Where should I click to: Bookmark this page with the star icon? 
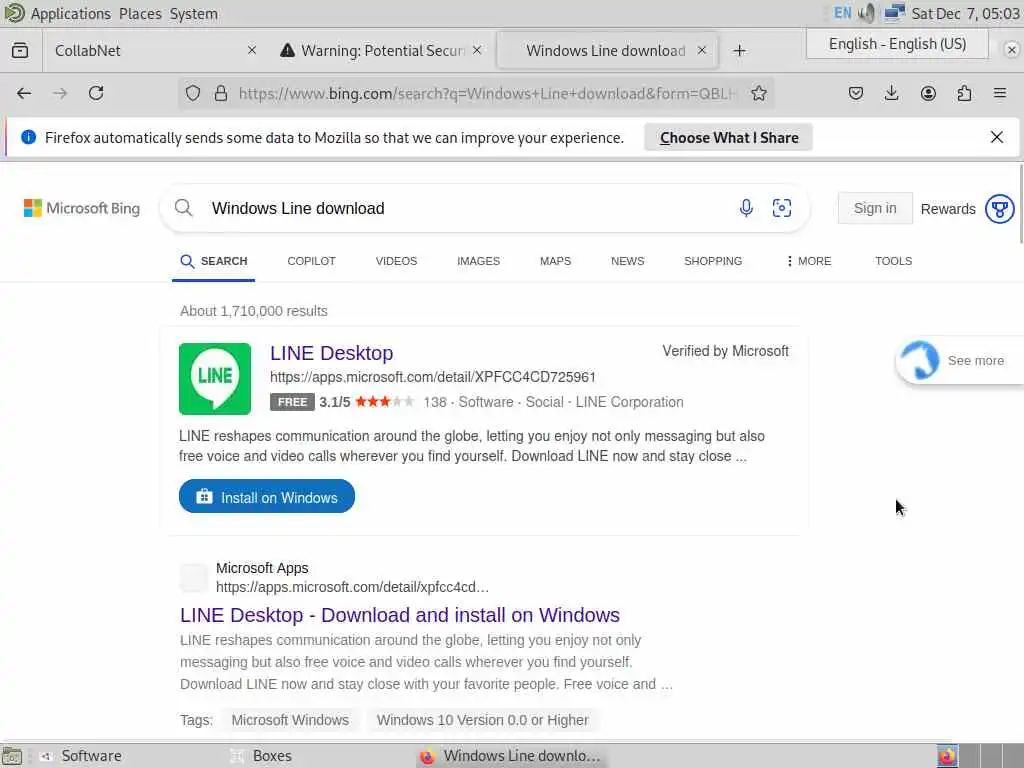(758, 93)
